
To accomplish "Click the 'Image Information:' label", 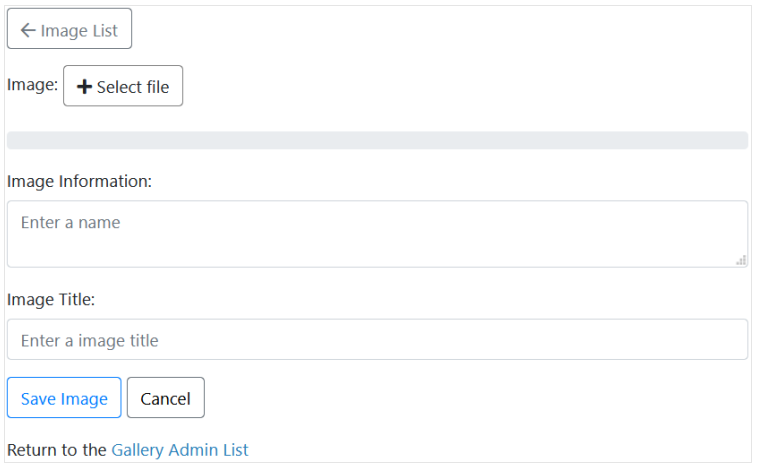I will [79, 182].
